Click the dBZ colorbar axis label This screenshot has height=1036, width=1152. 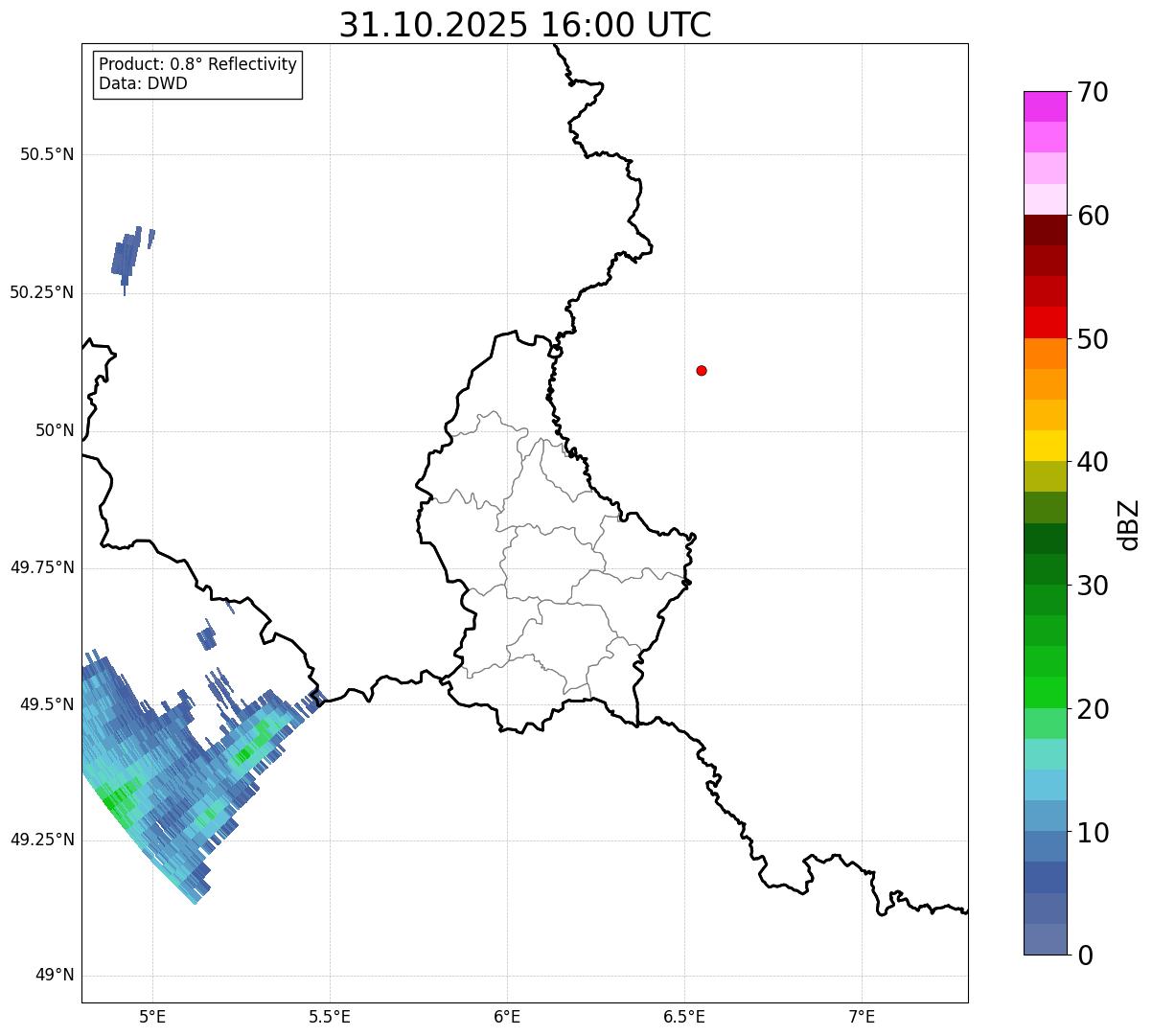[x=1130, y=524]
